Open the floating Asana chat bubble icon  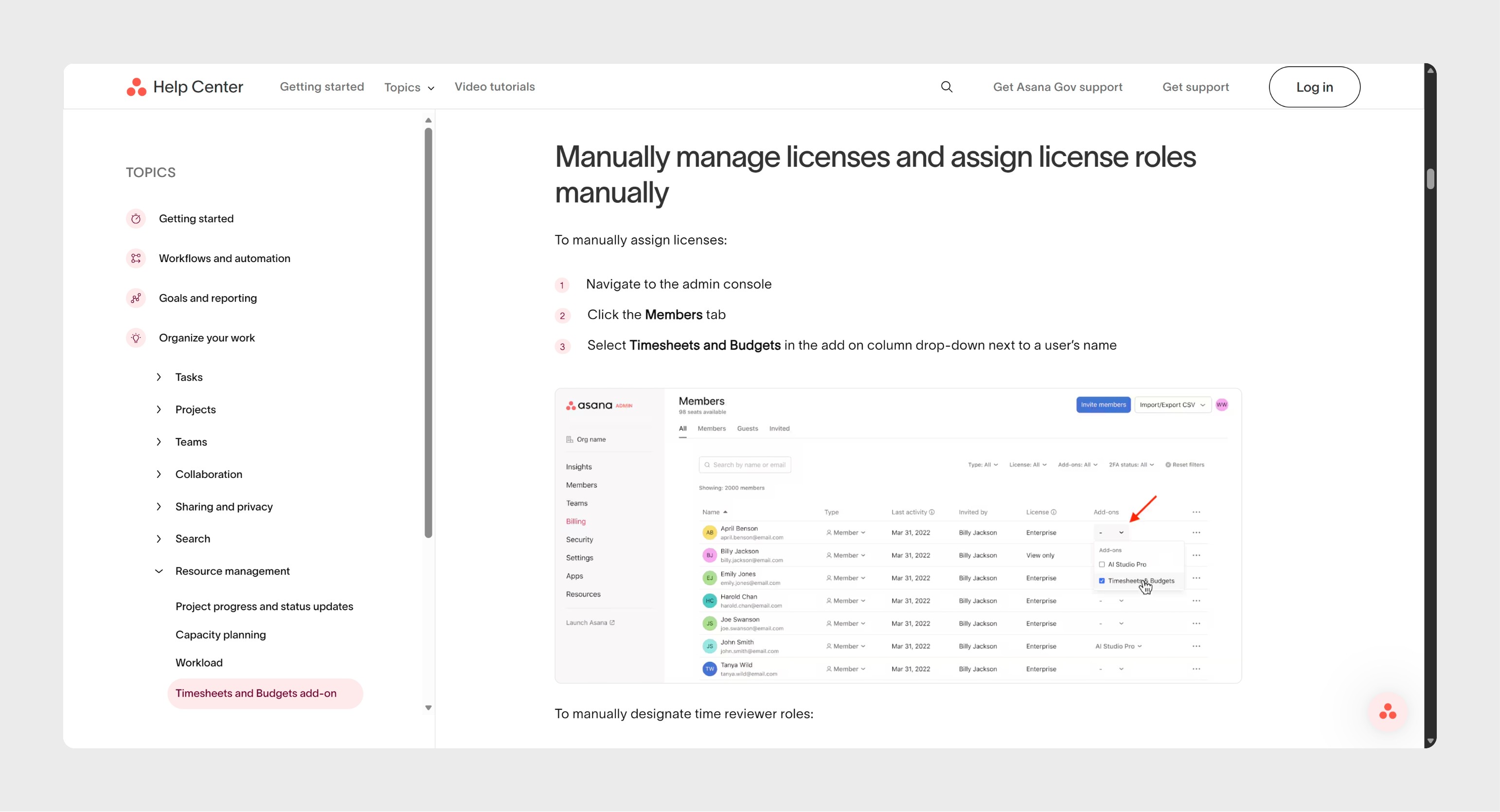pos(1387,711)
